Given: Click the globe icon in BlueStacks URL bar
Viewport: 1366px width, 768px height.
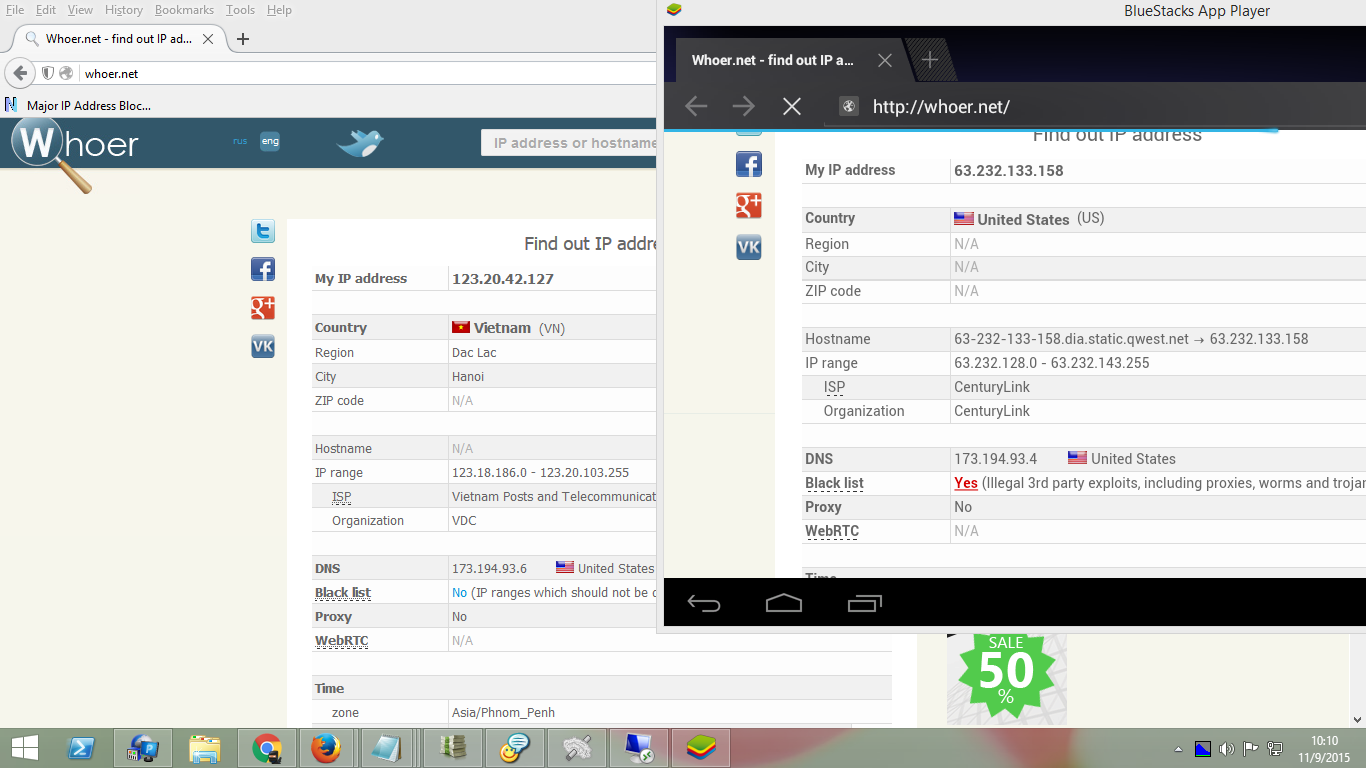Looking at the screenshot, I should 848,106.
